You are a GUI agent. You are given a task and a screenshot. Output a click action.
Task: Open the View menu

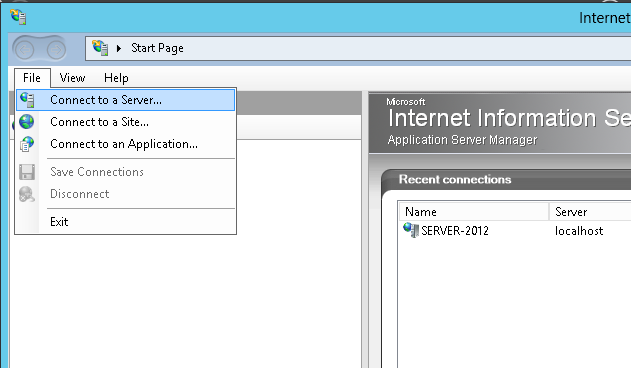[x=72, y=78]
